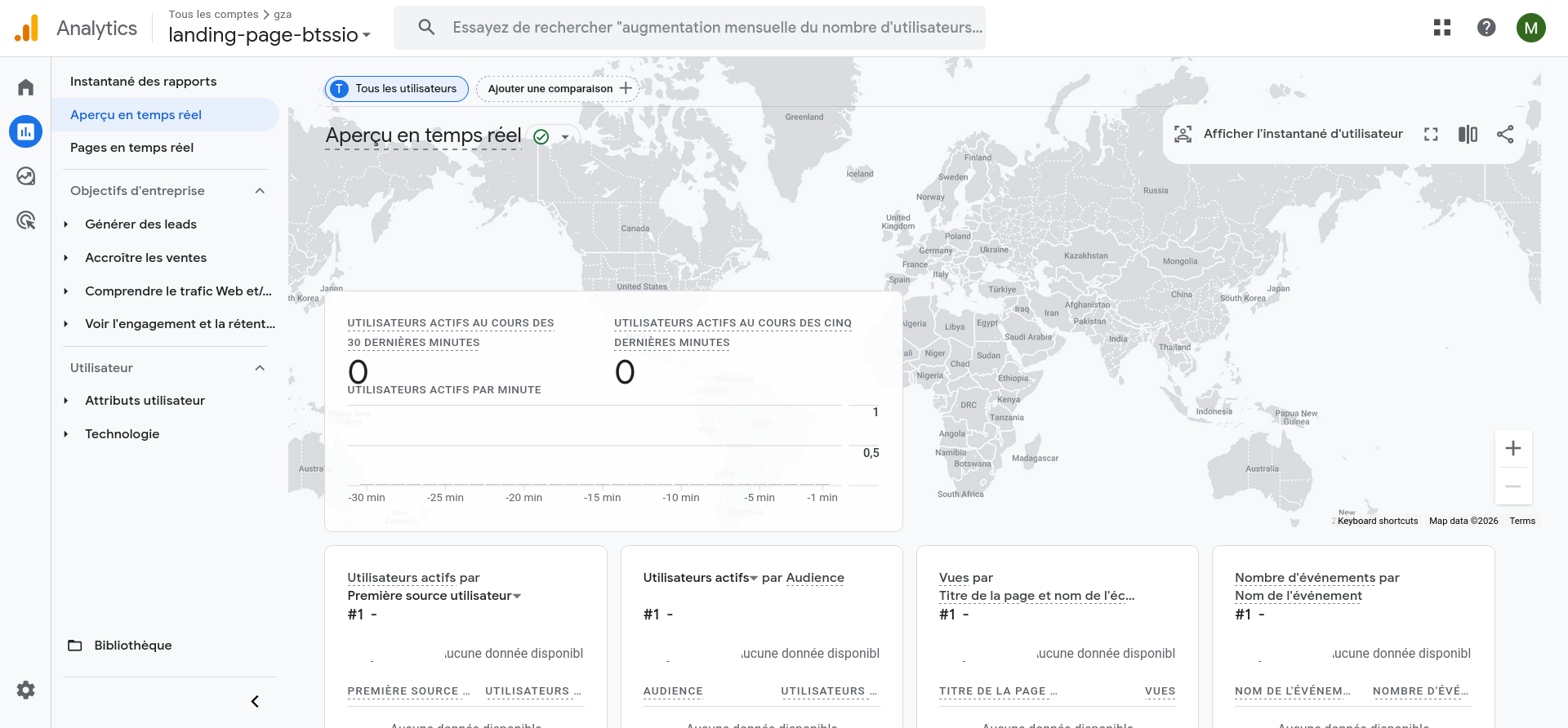The height and width of the screenshot is (728, 1568).
Task: Open Pages en temps réel
Action: click(x=131, y=148)
